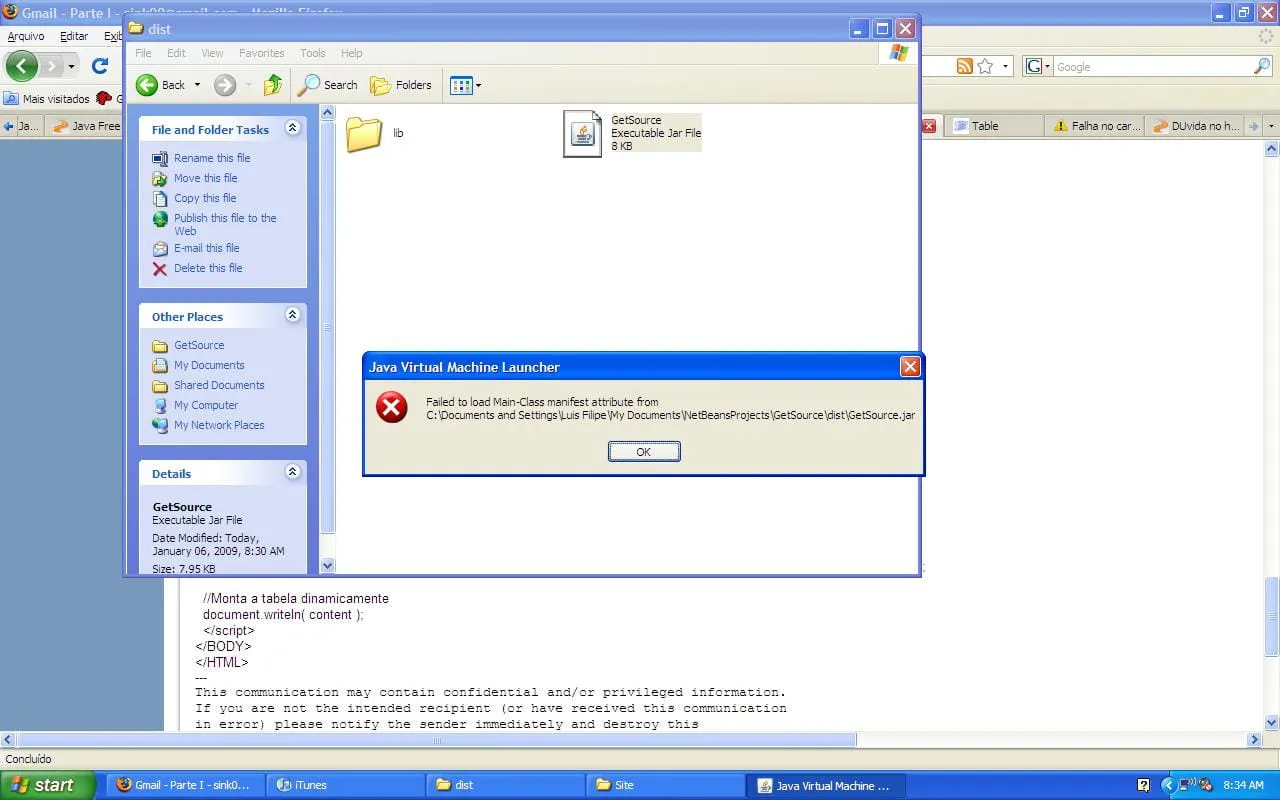Viewport: 1280px width, 800px height.
Task: Reload the page in Firefox
Action: [x=100, y=66]
